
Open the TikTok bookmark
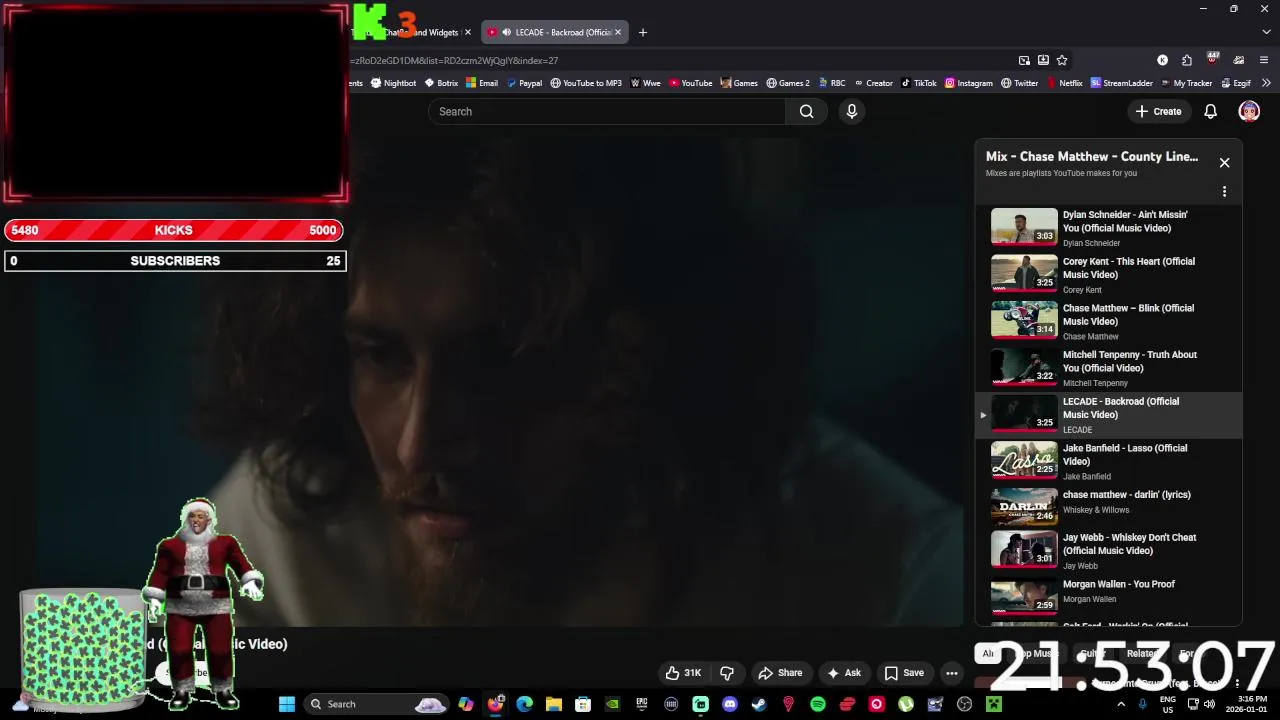(x=919, y=83)
